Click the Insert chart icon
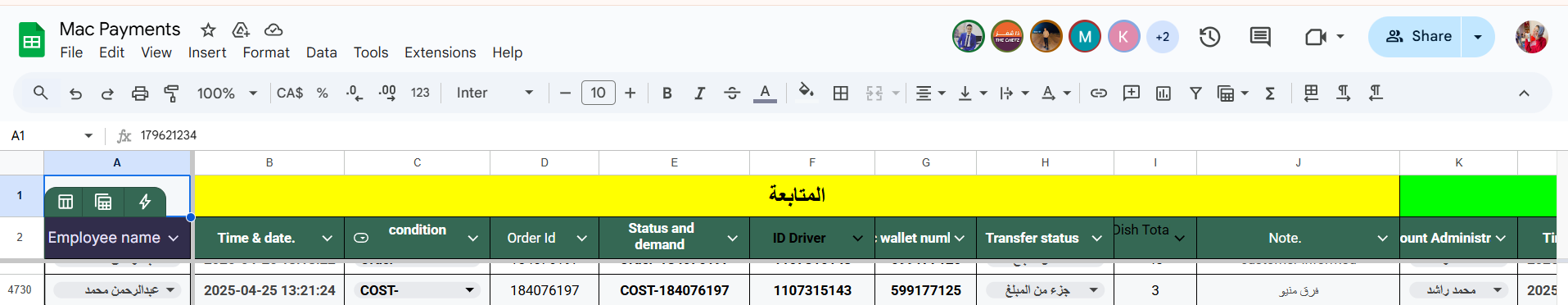This screenshot has width=1568, height=305. [x=1164, y=93]
